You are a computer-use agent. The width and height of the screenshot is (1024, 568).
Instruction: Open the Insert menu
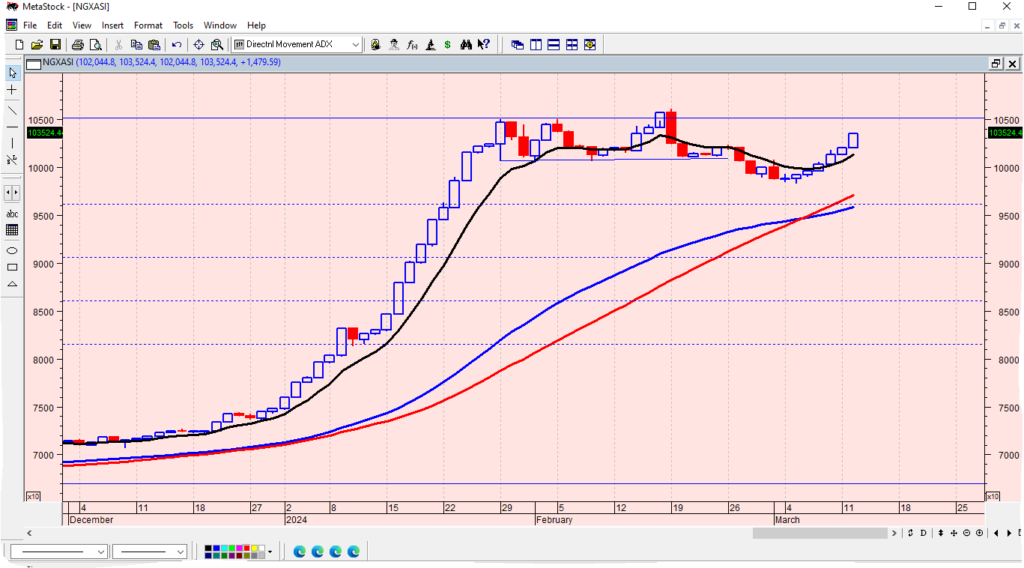(112, 25)
